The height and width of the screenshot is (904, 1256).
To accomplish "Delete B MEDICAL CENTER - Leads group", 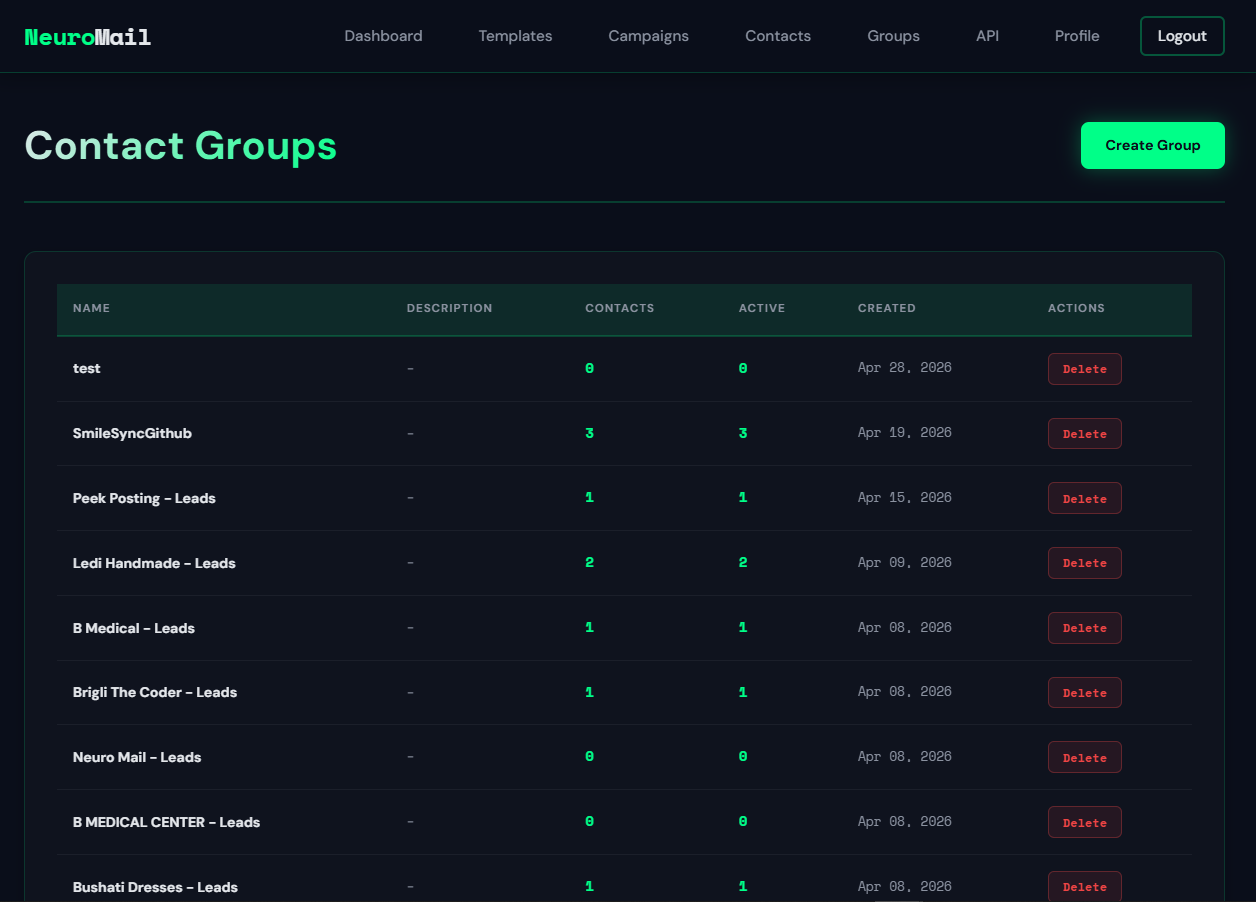I will coord(1085,822).
